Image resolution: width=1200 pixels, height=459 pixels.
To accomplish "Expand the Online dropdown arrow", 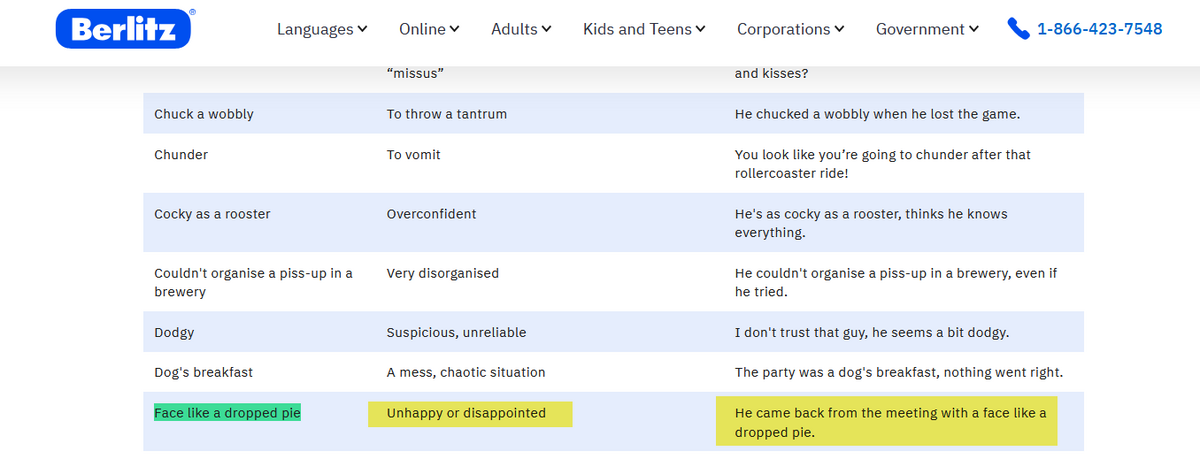I will [x=455, y=29].
